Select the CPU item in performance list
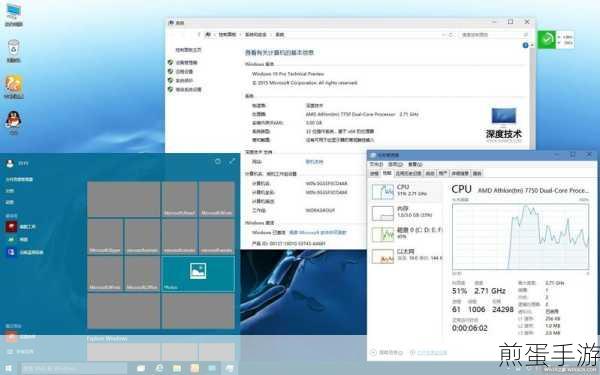The image size is (600, 375). click(x=406, y=191)
